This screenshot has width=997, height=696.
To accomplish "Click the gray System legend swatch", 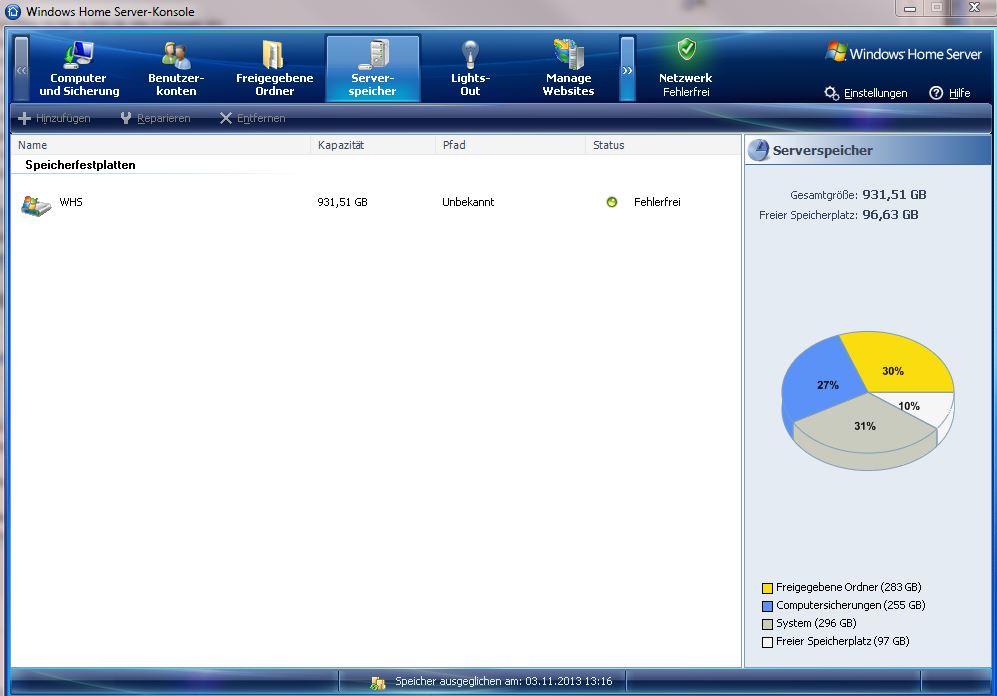I will point(767,624).
